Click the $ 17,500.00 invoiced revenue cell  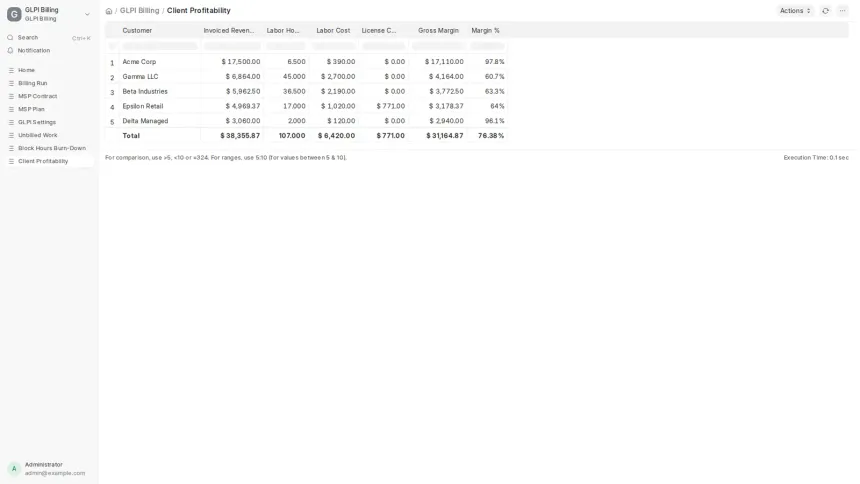click(x=232, y=62)
